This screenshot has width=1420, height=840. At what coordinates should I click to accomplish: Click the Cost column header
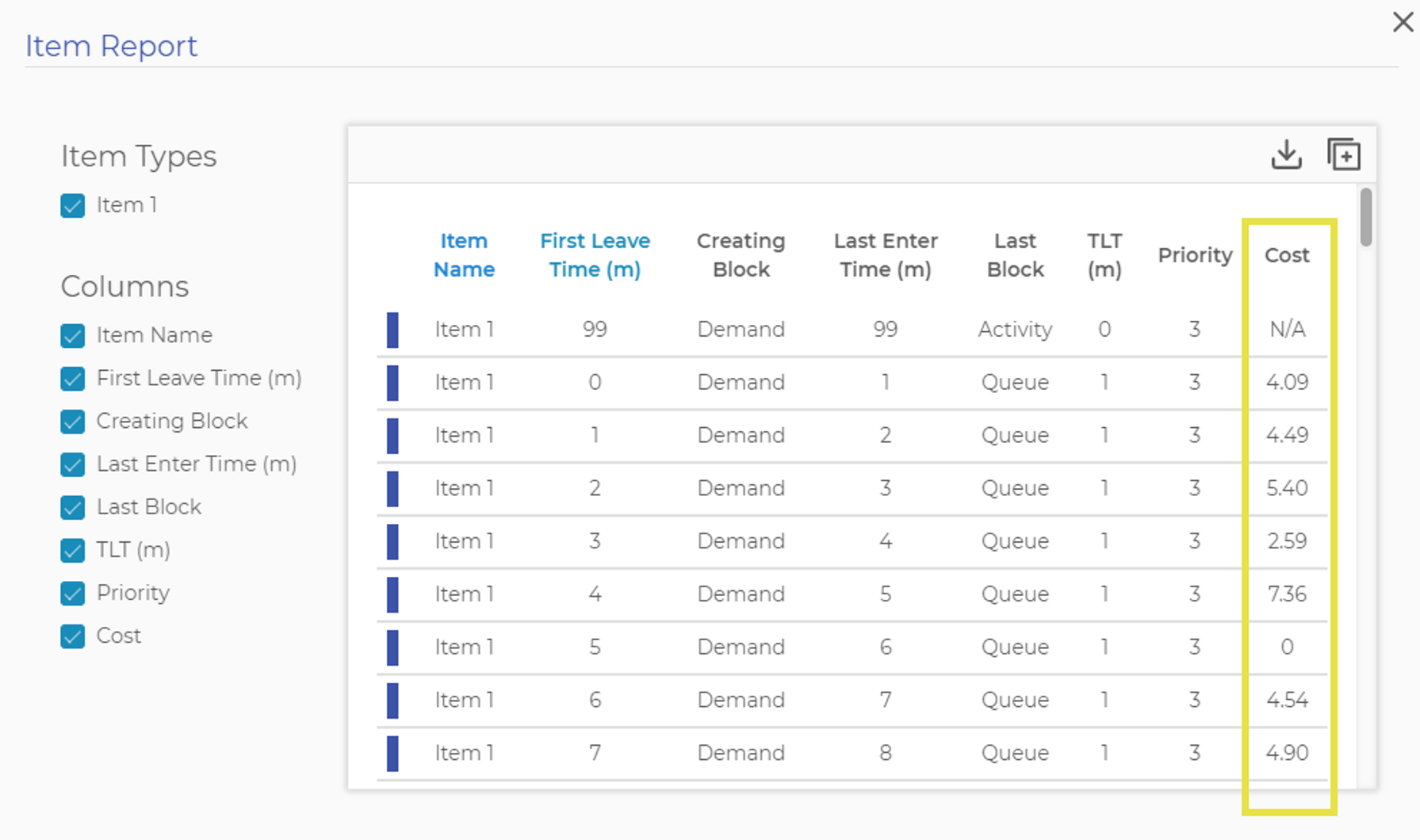(1286, 255)
